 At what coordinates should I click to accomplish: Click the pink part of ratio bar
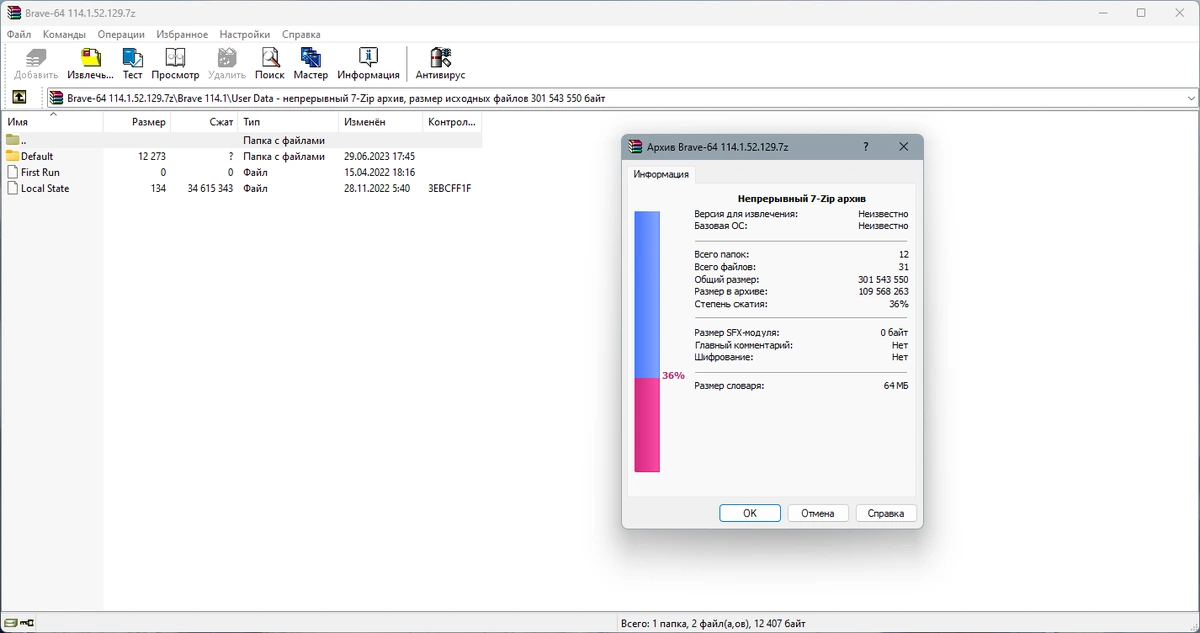point(647,425)
